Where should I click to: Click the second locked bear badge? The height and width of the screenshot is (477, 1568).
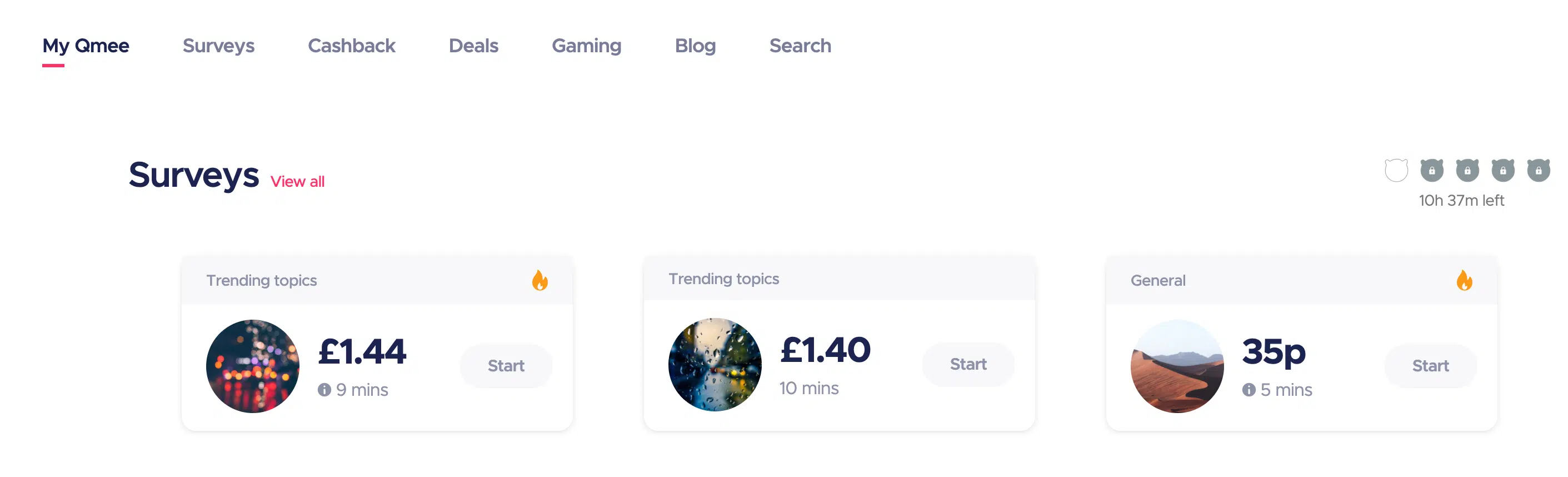[x=1467, y=172]
